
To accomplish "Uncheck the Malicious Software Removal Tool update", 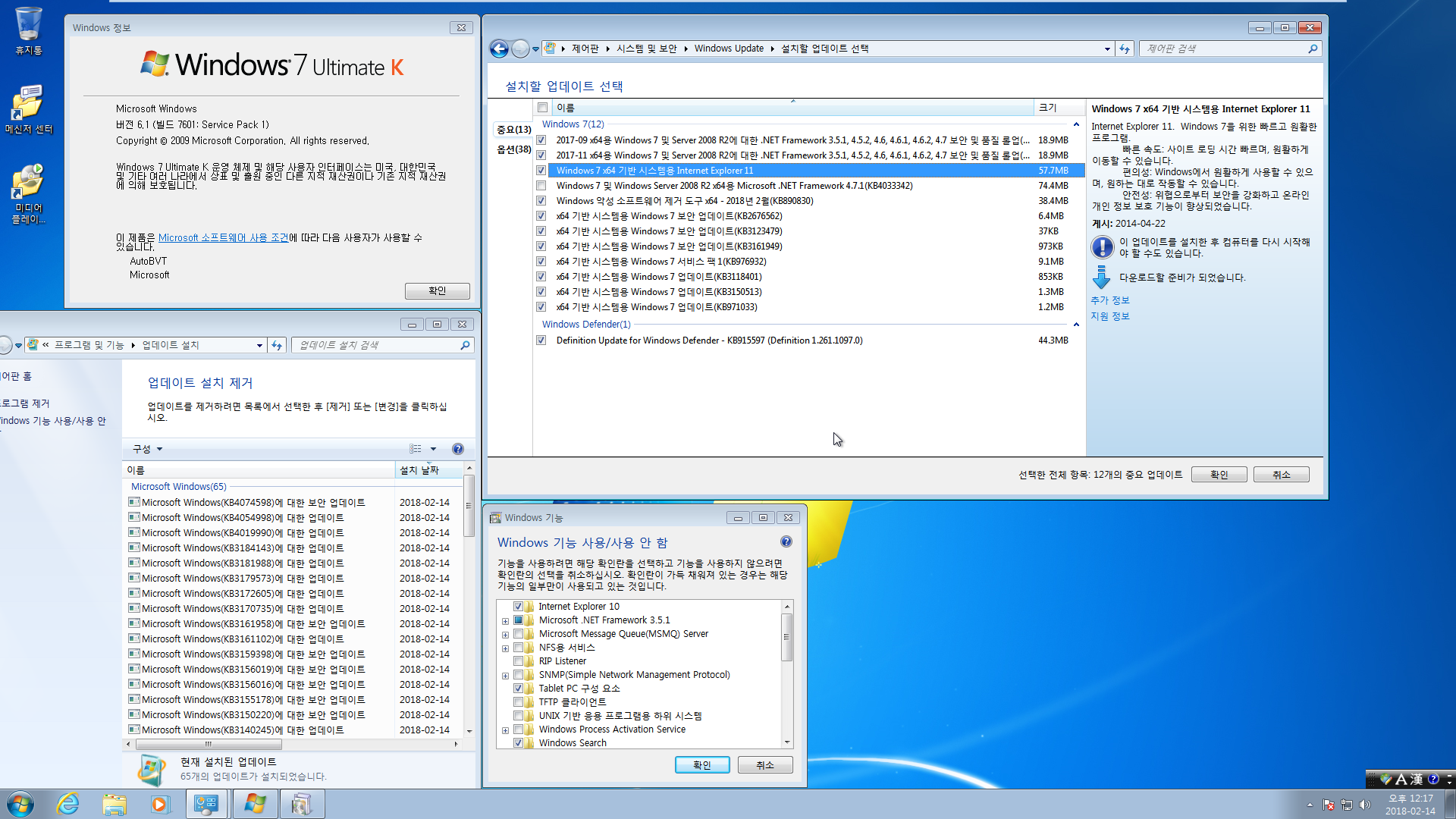I will 541,201.
